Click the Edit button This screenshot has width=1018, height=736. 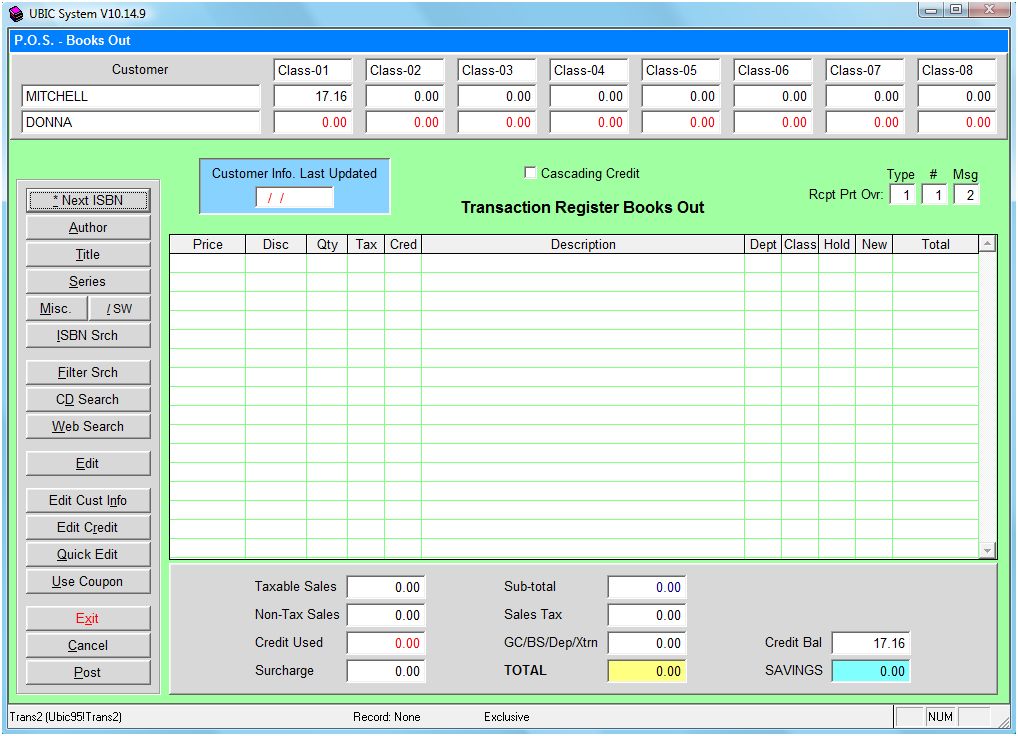88,463
